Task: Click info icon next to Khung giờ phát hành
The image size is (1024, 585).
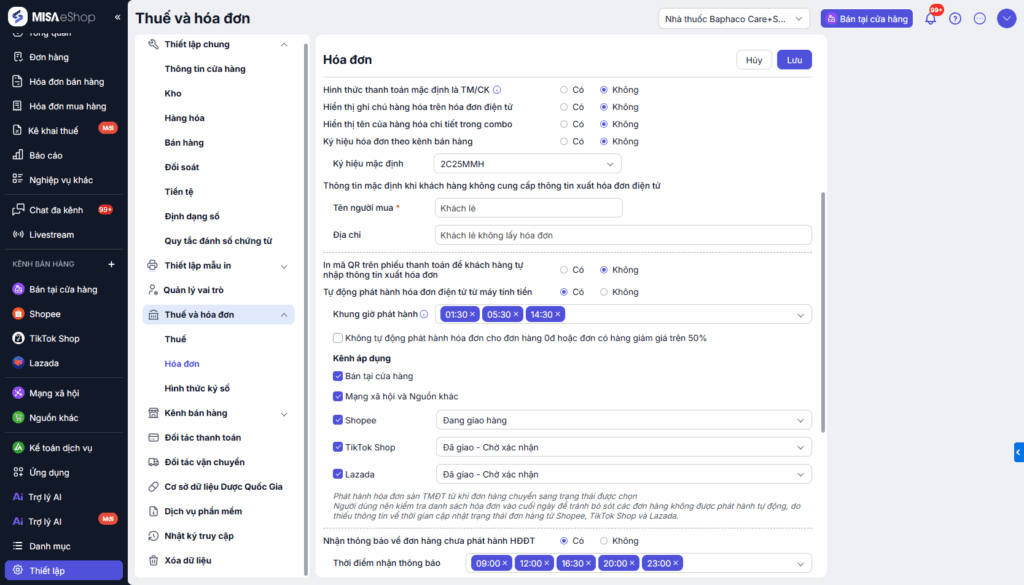Action: [424, 314]
